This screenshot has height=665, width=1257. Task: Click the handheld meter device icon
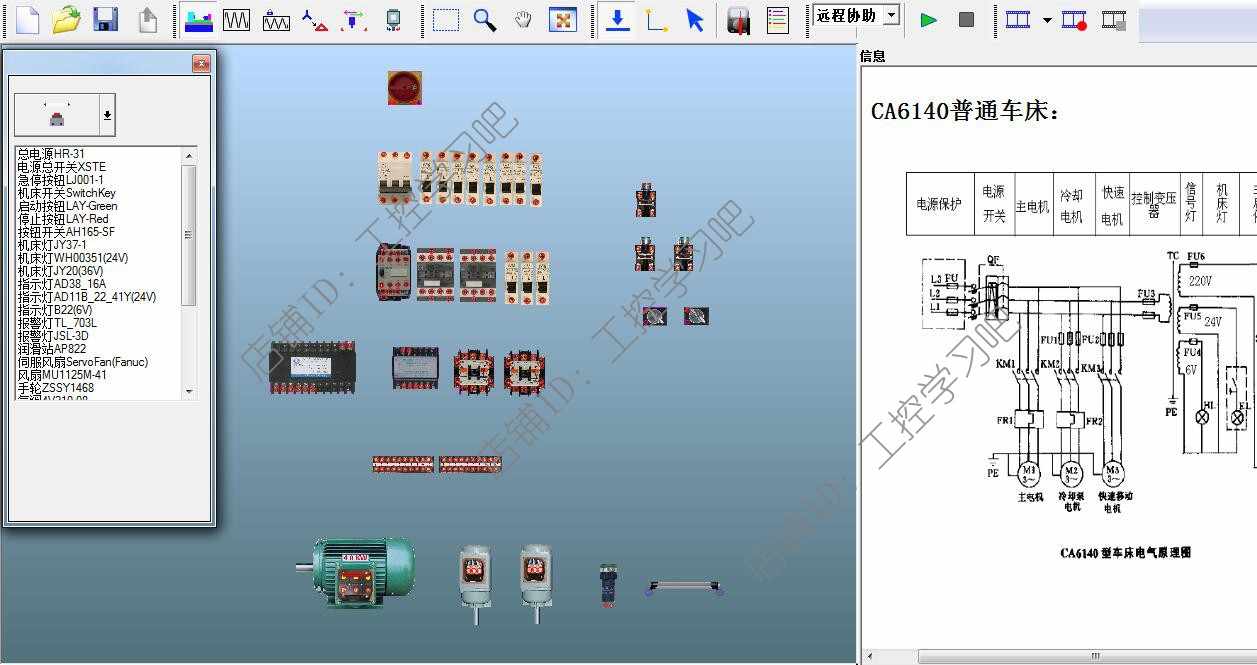394,19
